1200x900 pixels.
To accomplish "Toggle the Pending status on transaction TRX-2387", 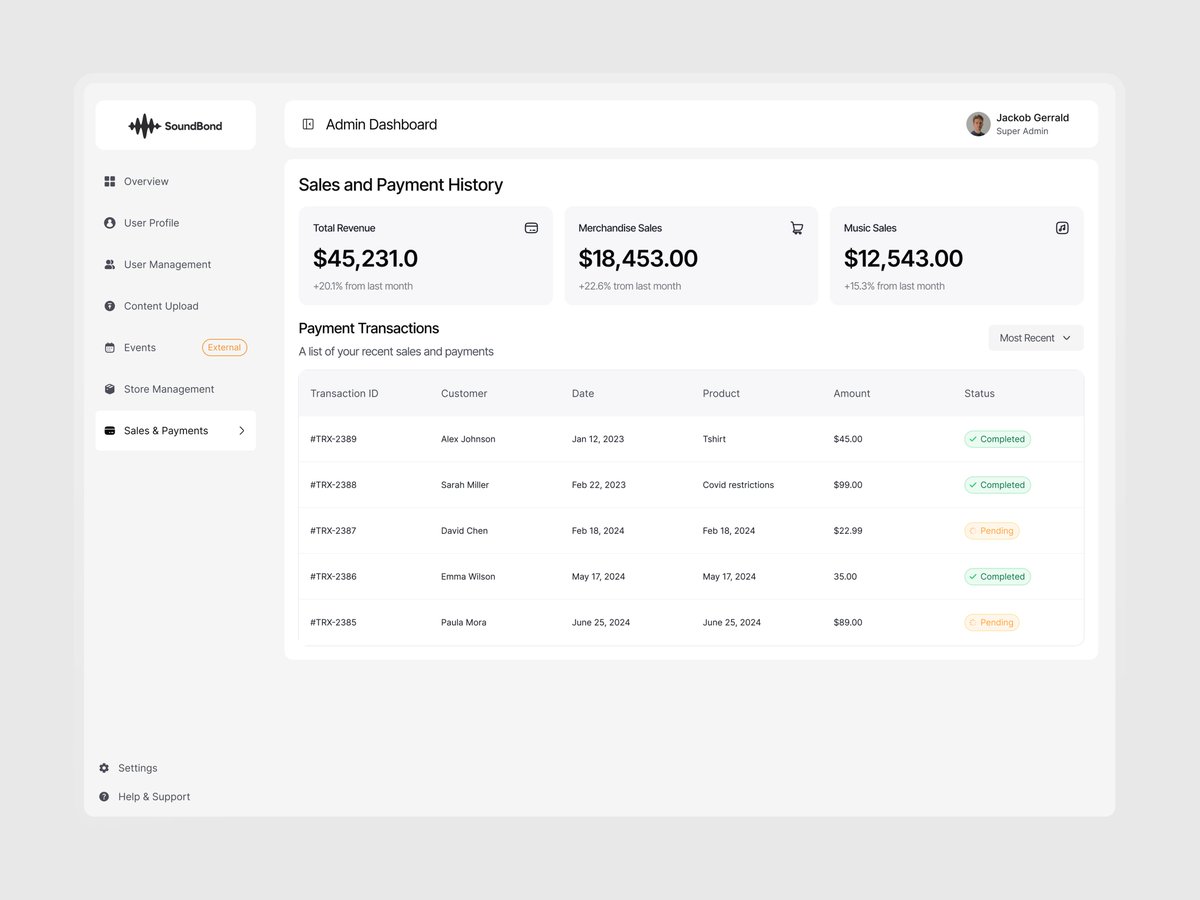I will click(991, 530).
